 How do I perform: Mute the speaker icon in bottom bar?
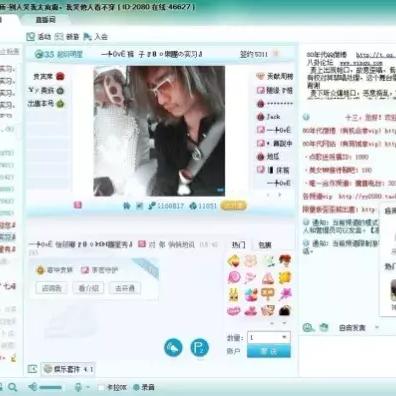[32, 387]
